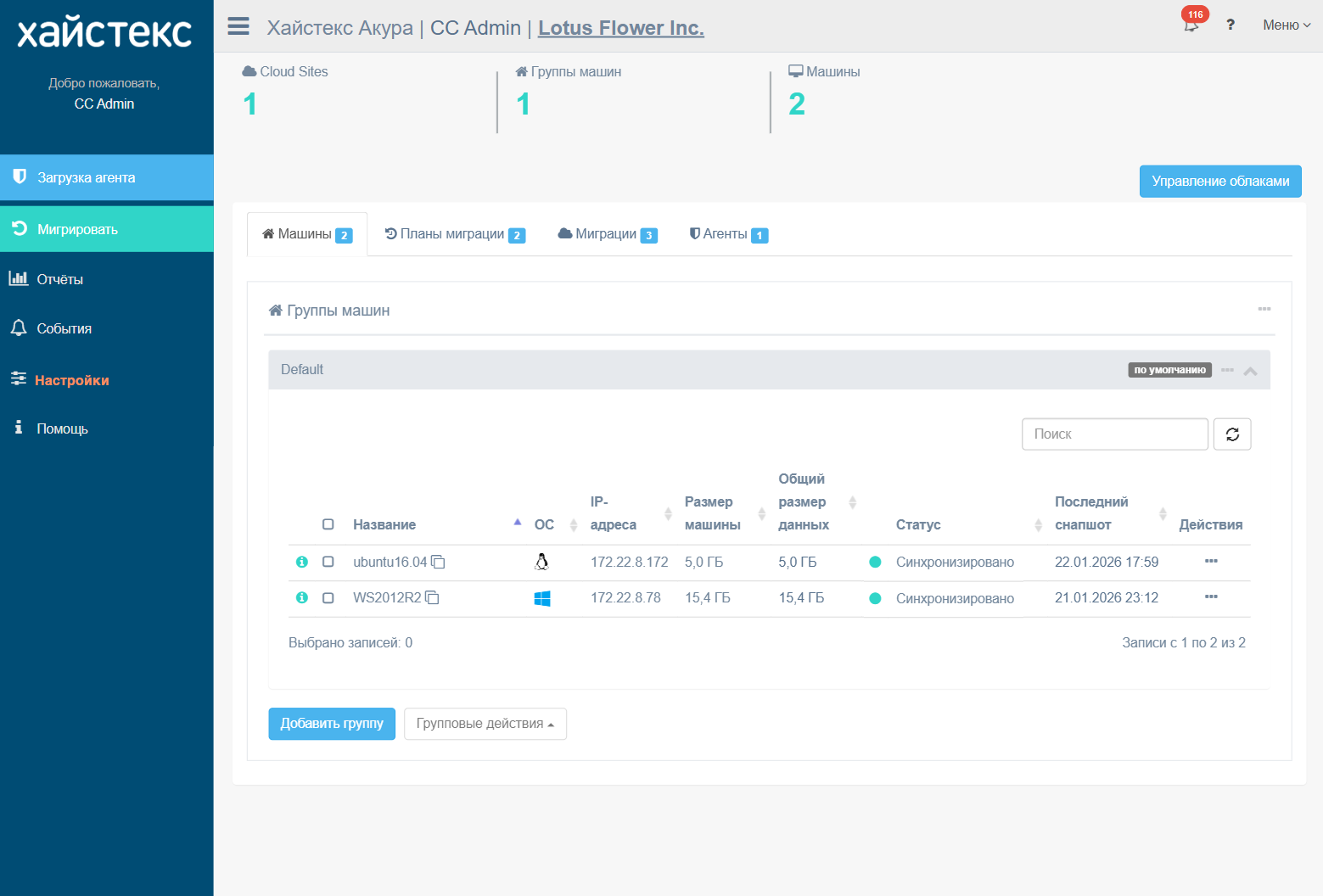Click the Добавить группу button
Screen dimensions: 1323x896
[x=332, y=724]
